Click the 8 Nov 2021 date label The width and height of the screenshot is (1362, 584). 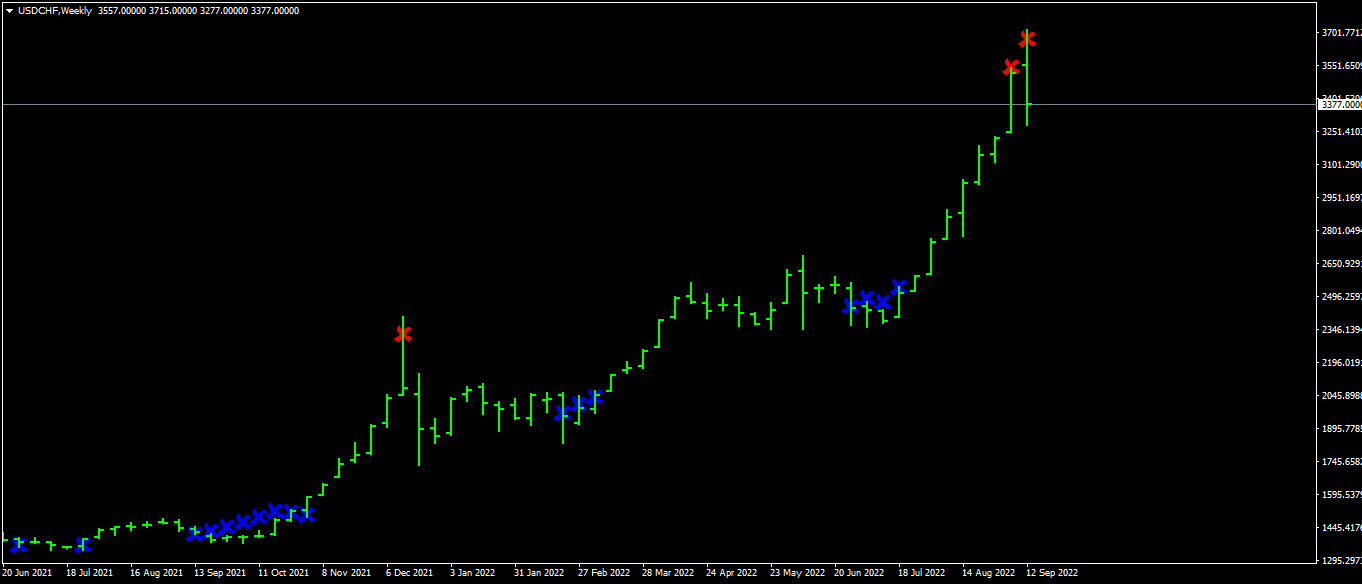coord(347,573)
